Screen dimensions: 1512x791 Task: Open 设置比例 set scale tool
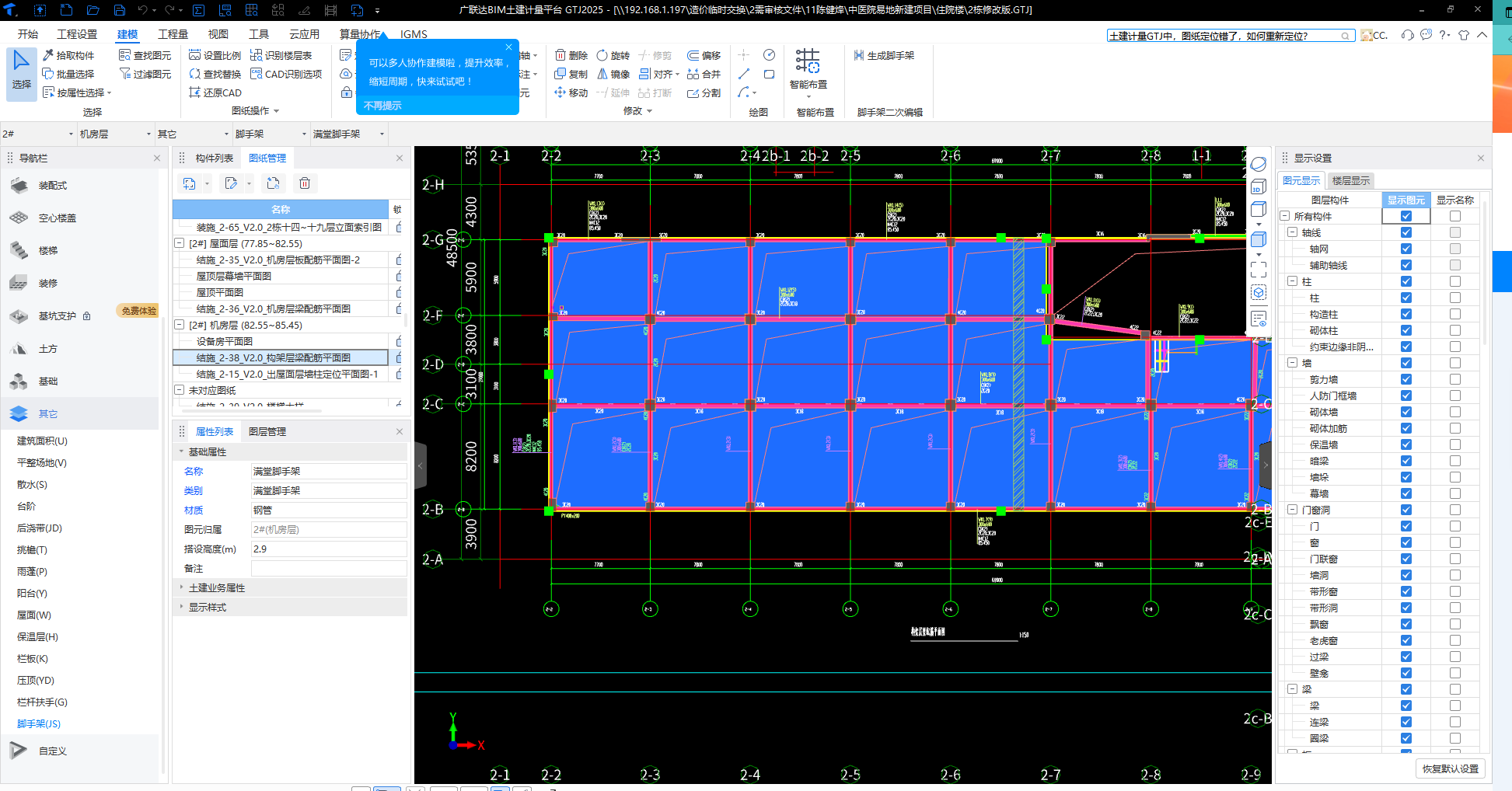point(215,55)
